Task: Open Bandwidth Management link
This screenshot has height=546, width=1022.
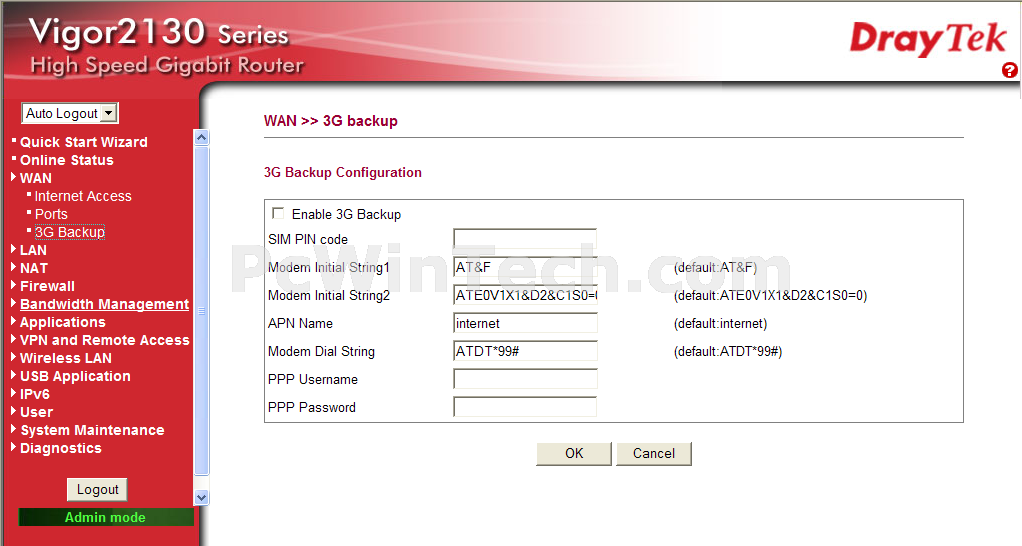Action: pyautogui.click(x=104, y=304)
